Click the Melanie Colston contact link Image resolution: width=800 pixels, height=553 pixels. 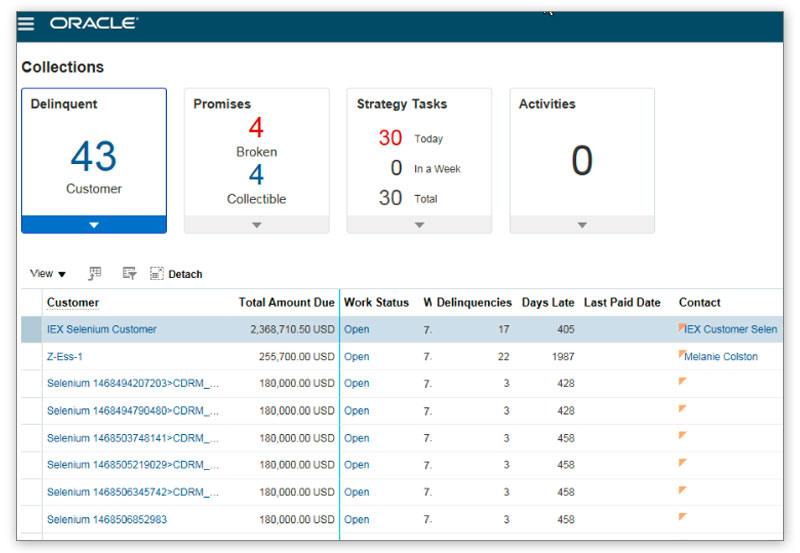[721, 356]
